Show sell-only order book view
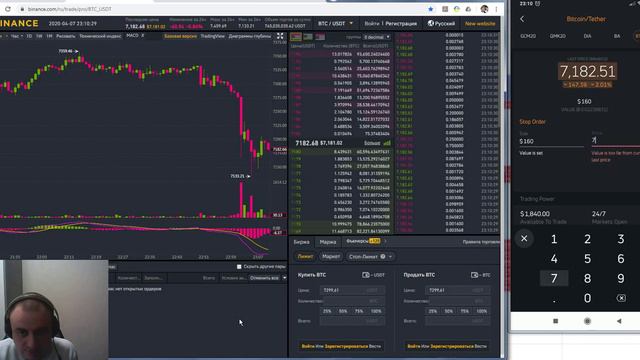 click(320, 37)
